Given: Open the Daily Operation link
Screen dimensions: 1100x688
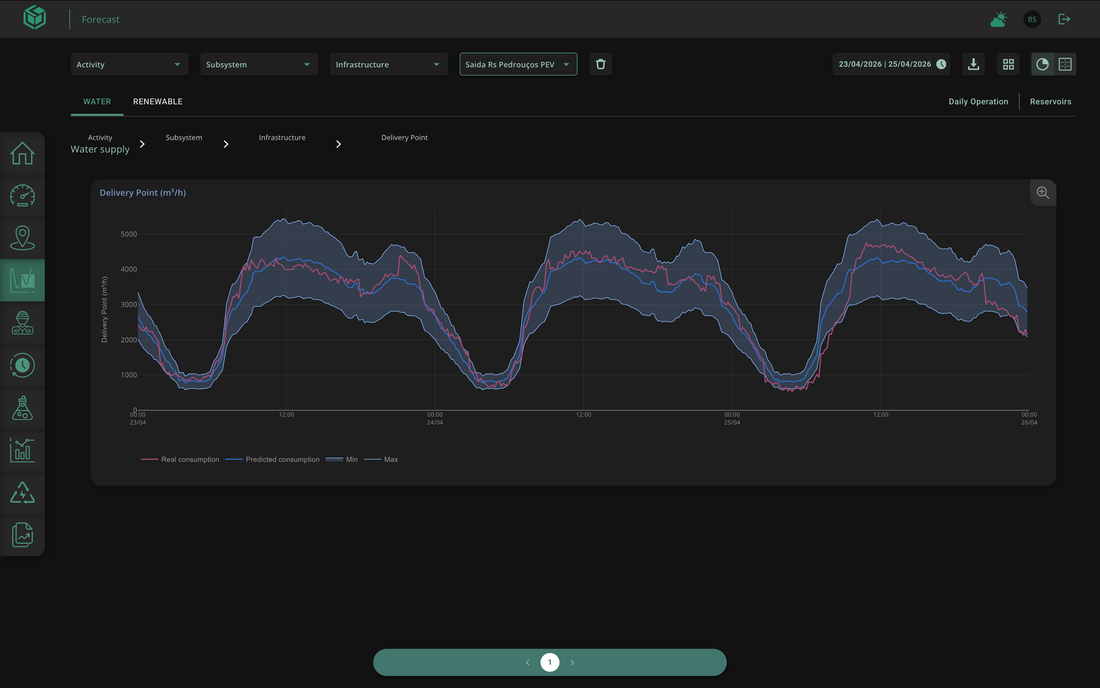Looking at the screenshot, I should pyautogui.click(x=978, y=102).
